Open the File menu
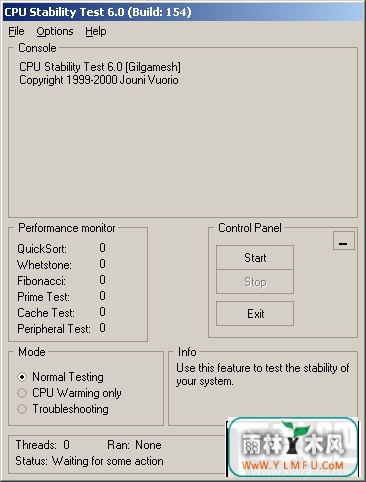The width and height of the screenshot is (366, 482). (x=16, y=31)
